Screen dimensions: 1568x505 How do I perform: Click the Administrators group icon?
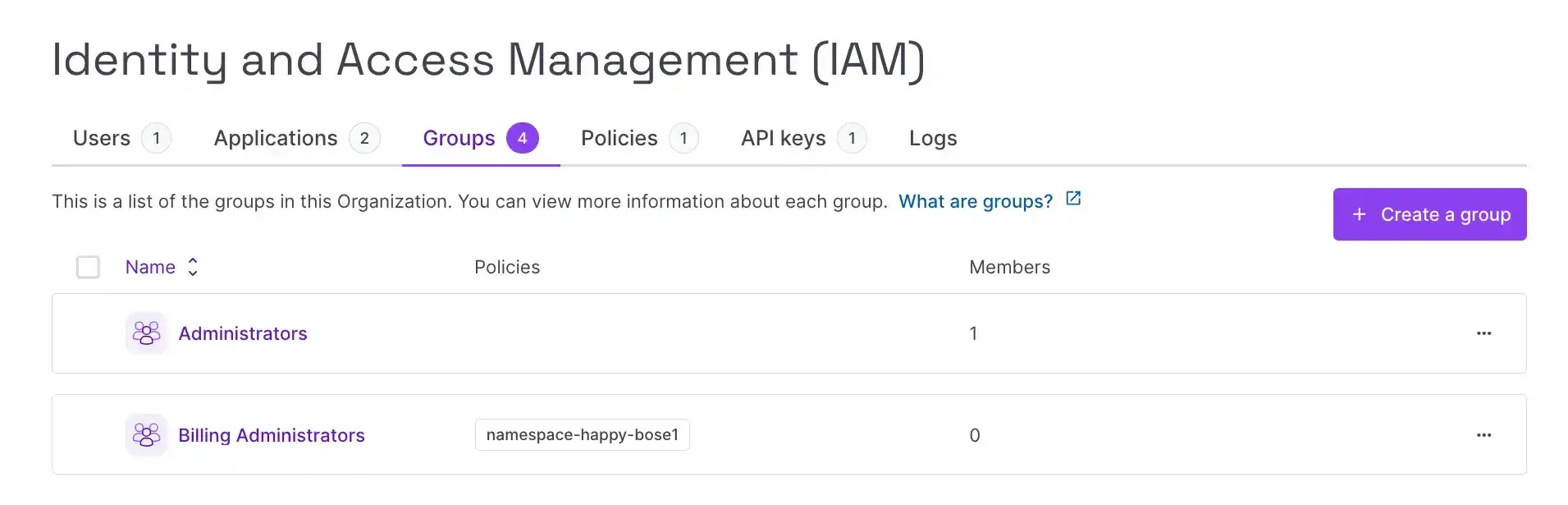pos(147,333)
